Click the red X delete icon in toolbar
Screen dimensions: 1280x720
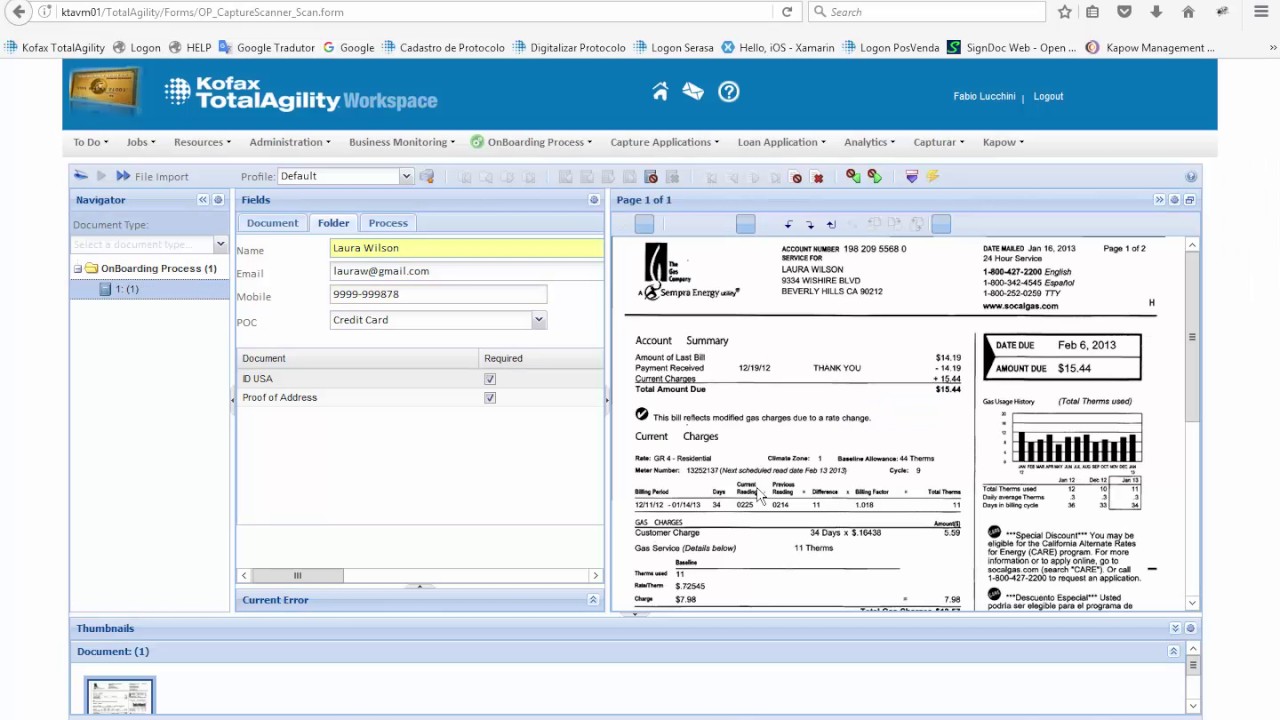818,177
